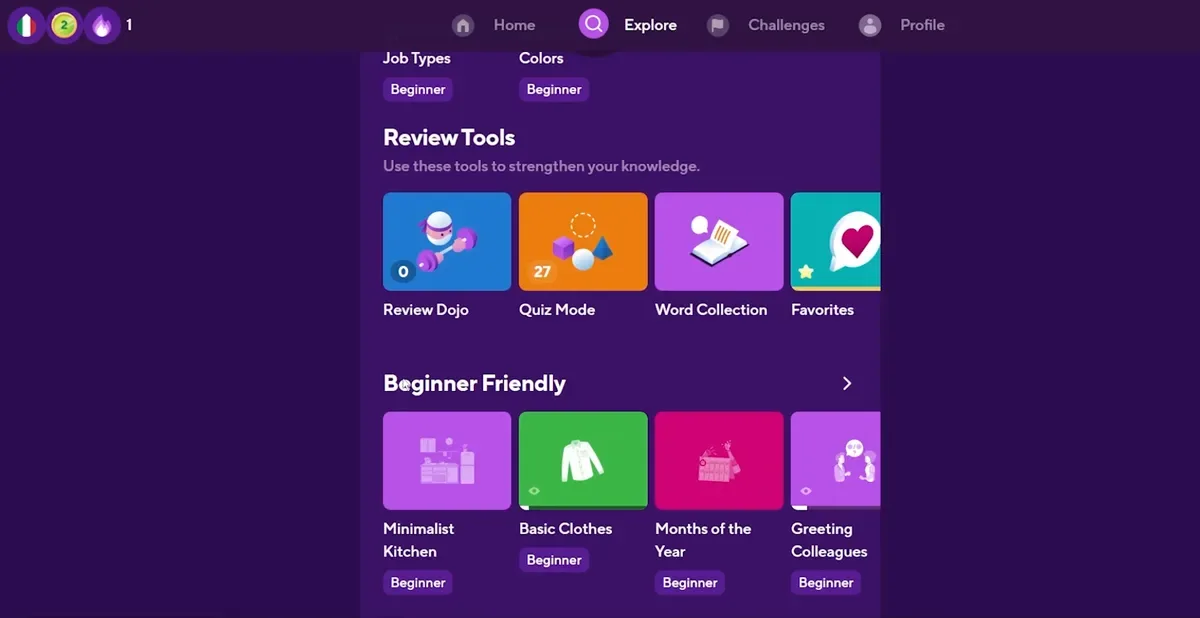The image size is (1200, 618).
Task: Click the streak flame icon
Action: (102, 26)
